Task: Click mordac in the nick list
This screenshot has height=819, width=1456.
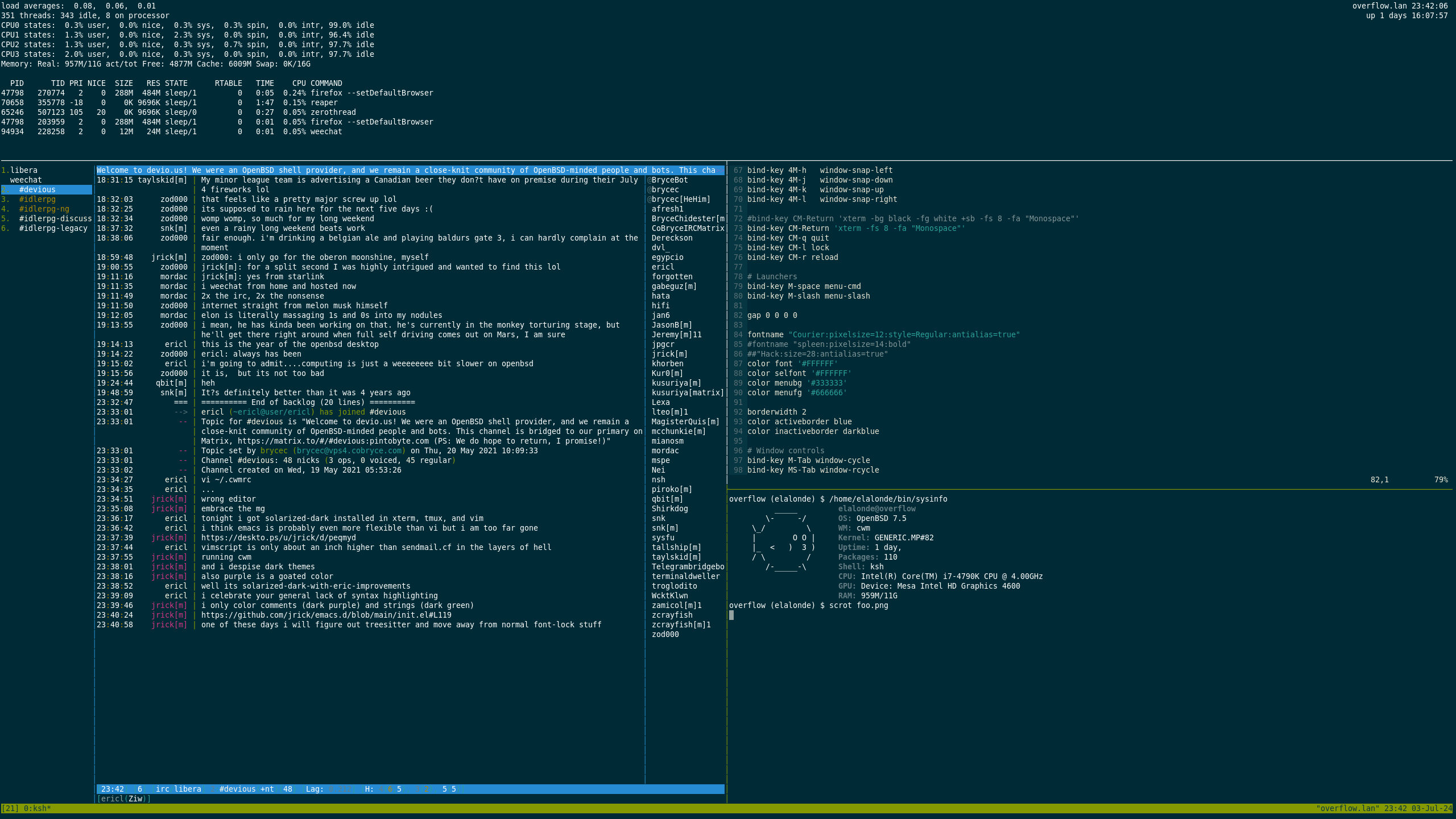Action: click(x=665, y=450)
